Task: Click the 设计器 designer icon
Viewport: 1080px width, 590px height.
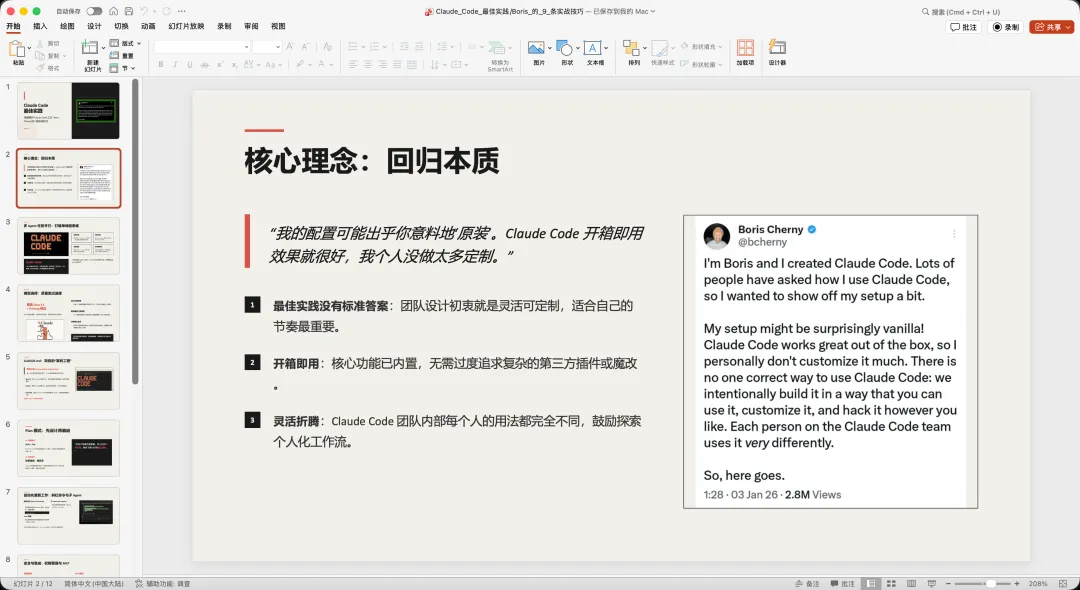Action: [x=777, y=48]
